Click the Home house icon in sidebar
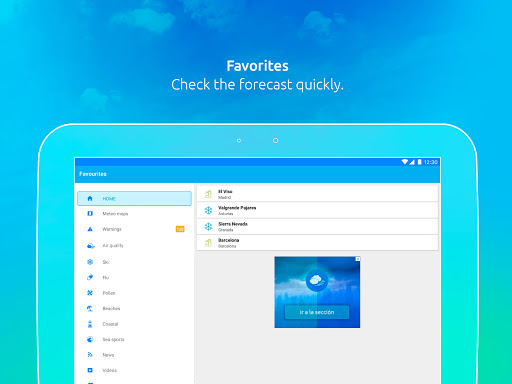This screenshot has width=512, height=384. point(90,199)
